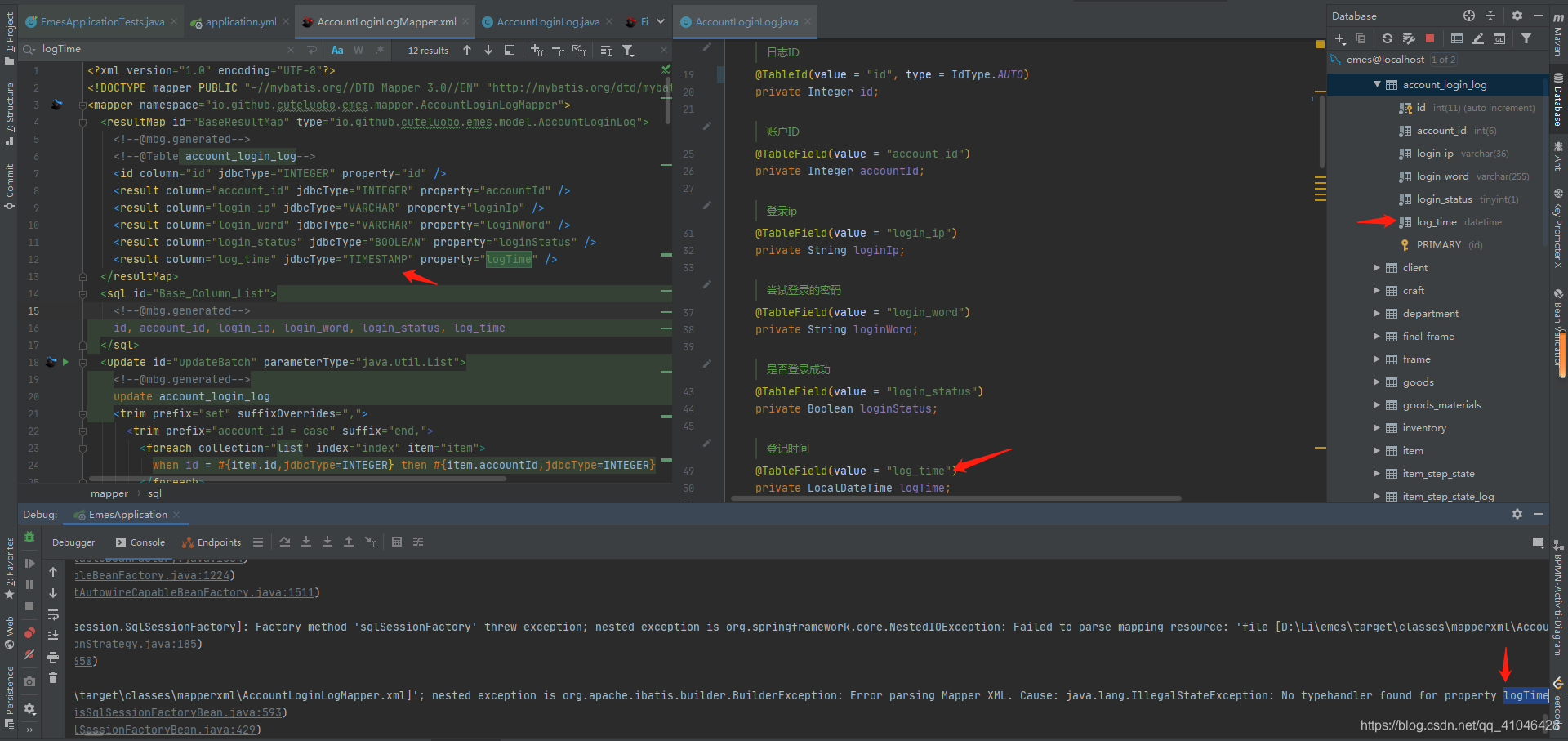This screenshot has height=741, width=1568.
Task: Clear all console output
Action: click(53, 678)
